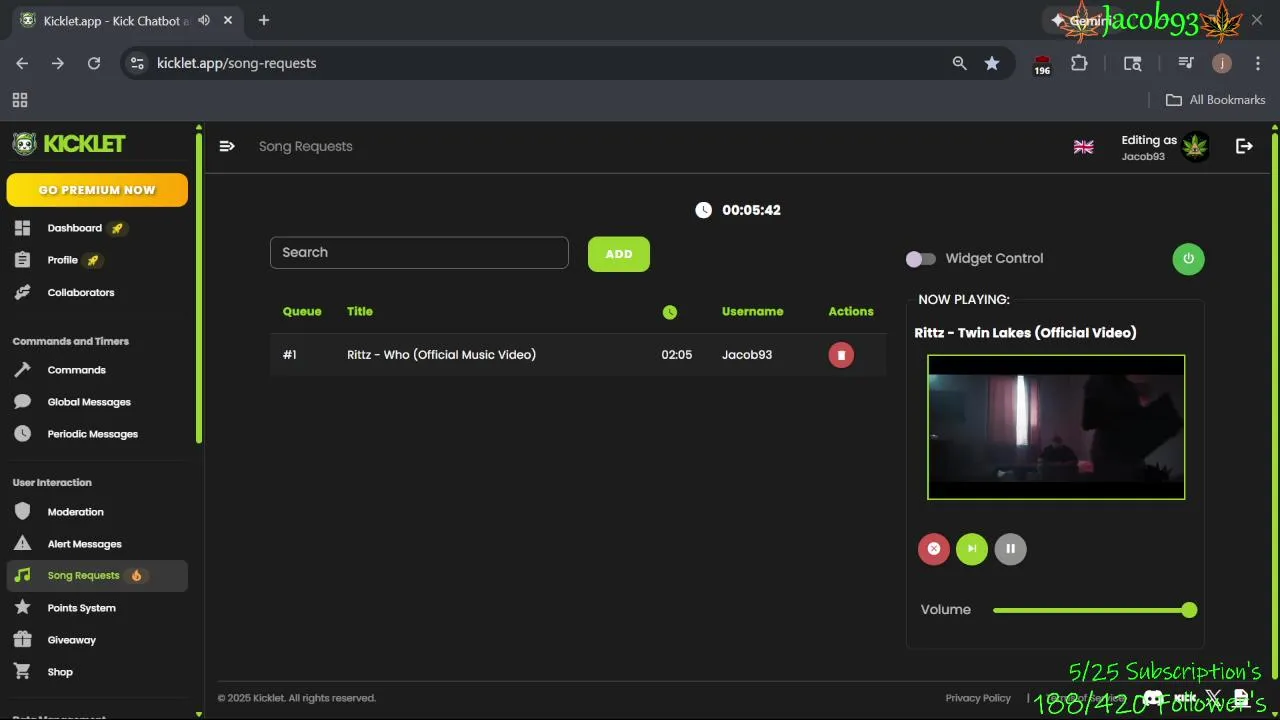The width and height of the screenshot is (1280, 720).
Task: Click the browser back arrow
Action: point(22,63)
